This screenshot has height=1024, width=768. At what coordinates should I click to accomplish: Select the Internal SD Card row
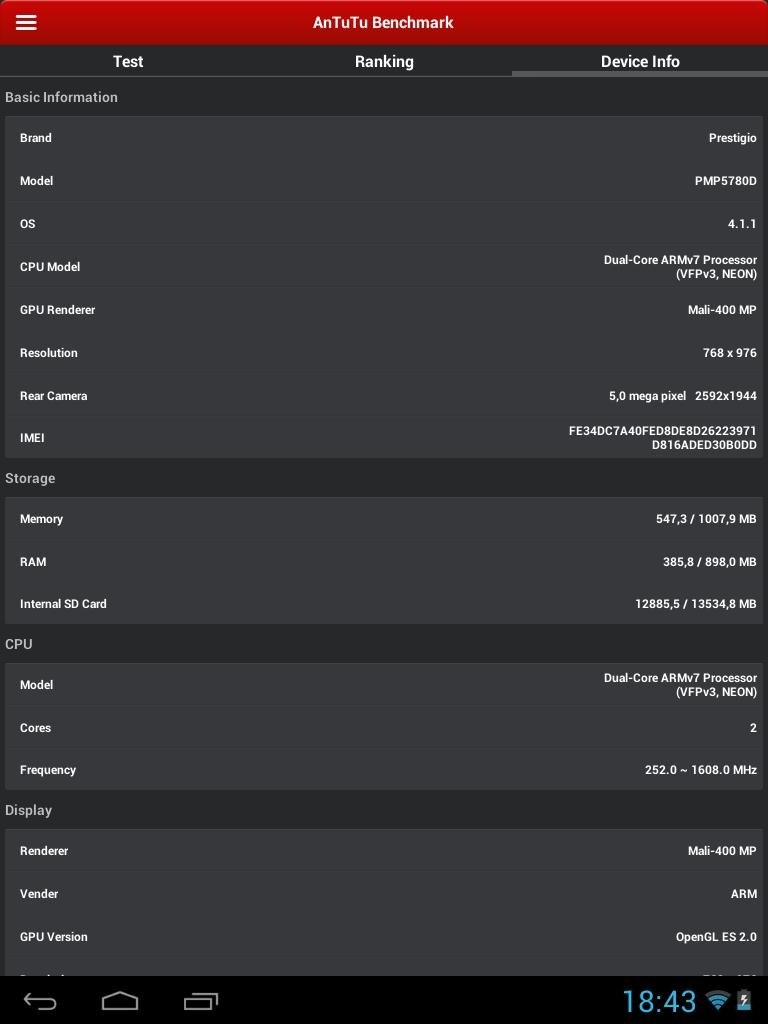pos(384,604)
